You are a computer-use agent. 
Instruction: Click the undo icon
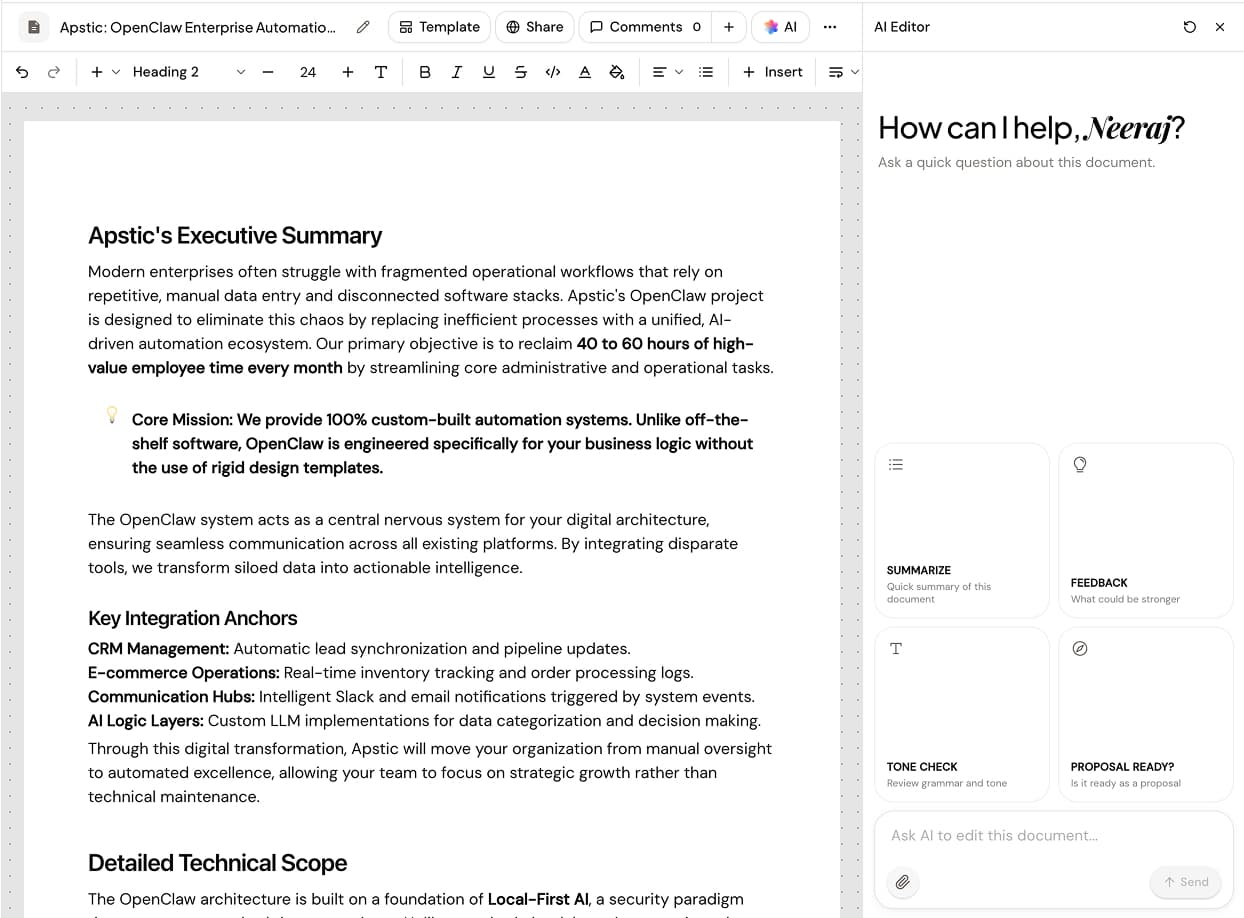(21, 71)
